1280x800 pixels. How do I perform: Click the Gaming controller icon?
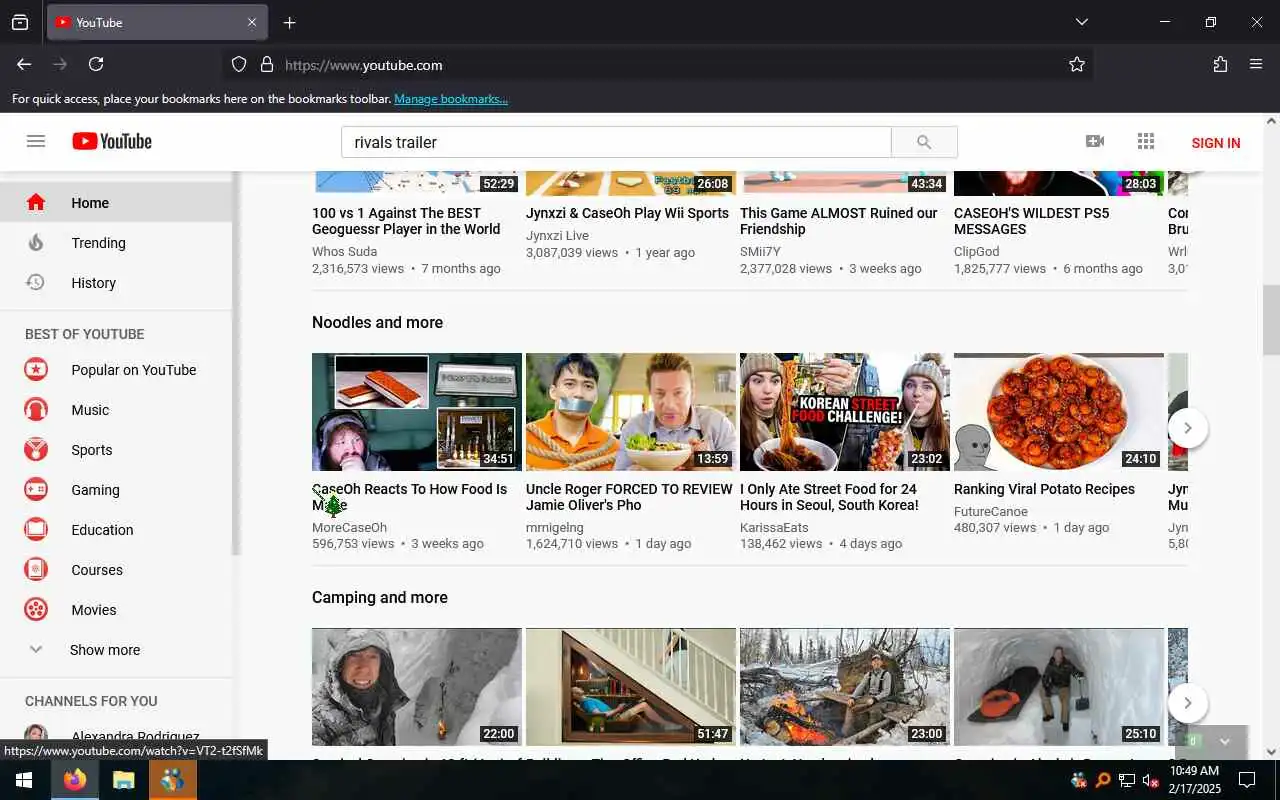(x=36, y=490)
